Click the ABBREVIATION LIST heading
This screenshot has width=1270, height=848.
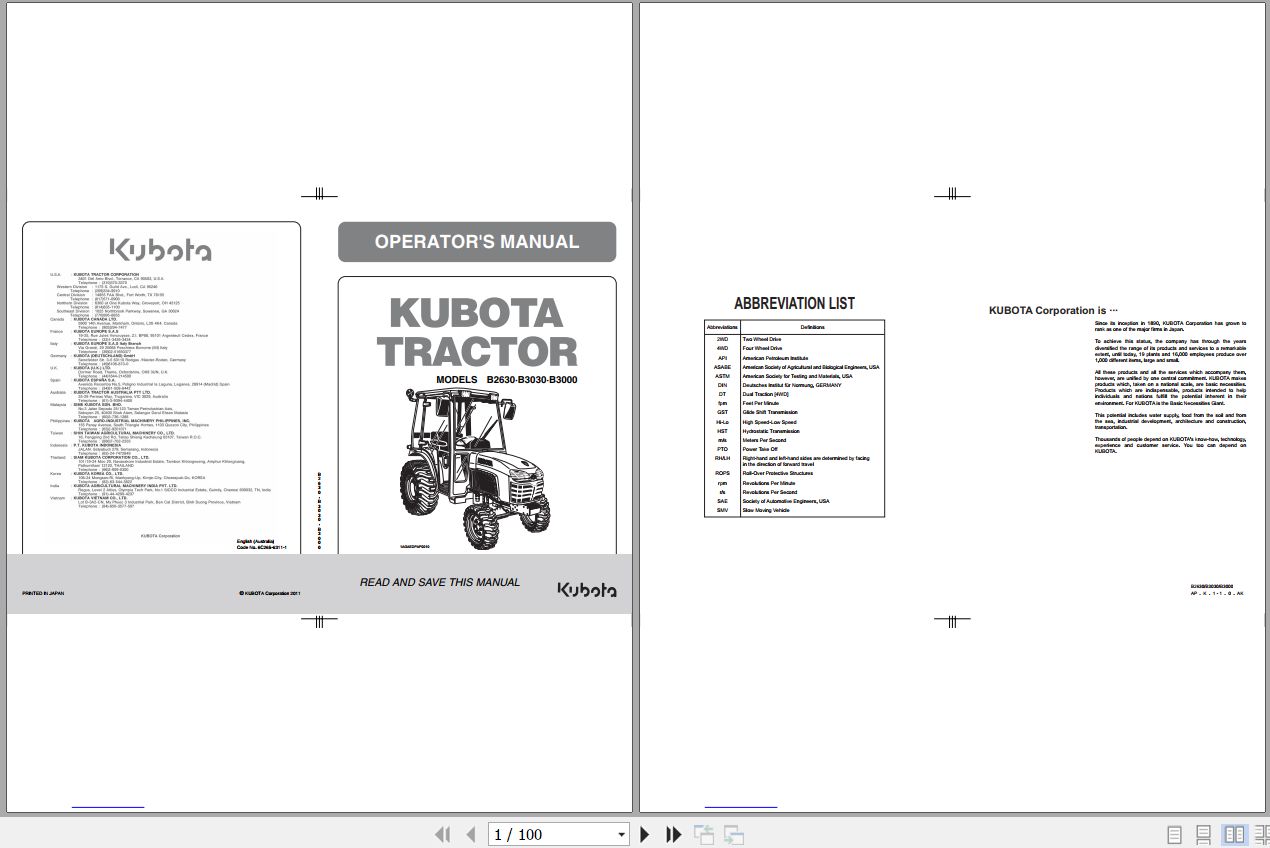click(x=794, y=303)
